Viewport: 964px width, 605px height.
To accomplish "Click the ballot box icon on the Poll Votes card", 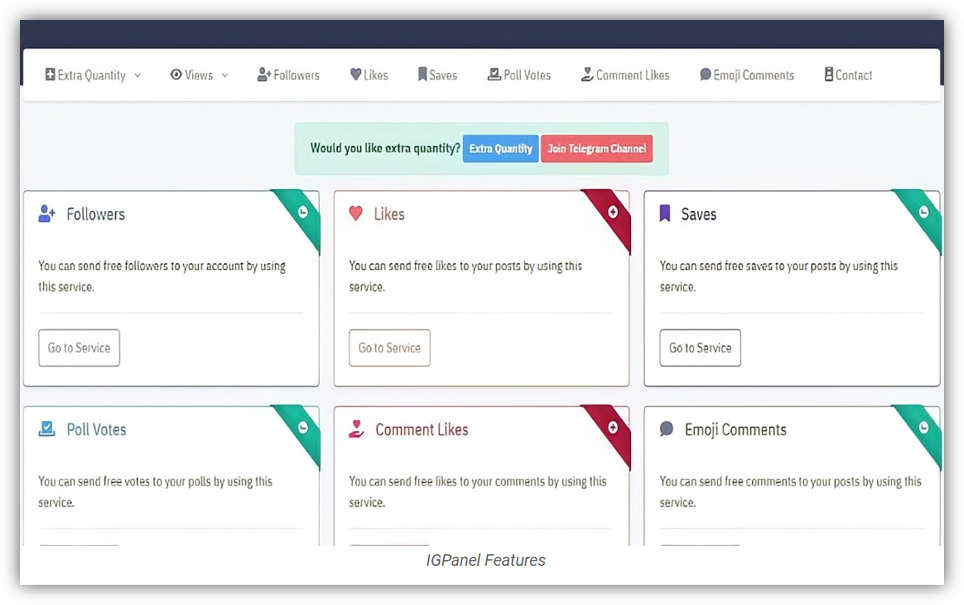I will pyautogui.click(x=47, y=429).
